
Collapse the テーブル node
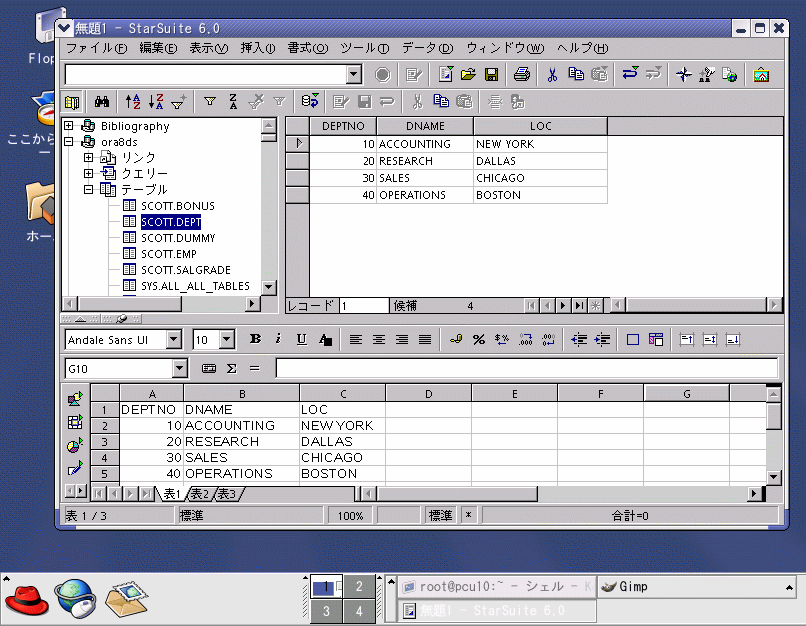(88, 189)
